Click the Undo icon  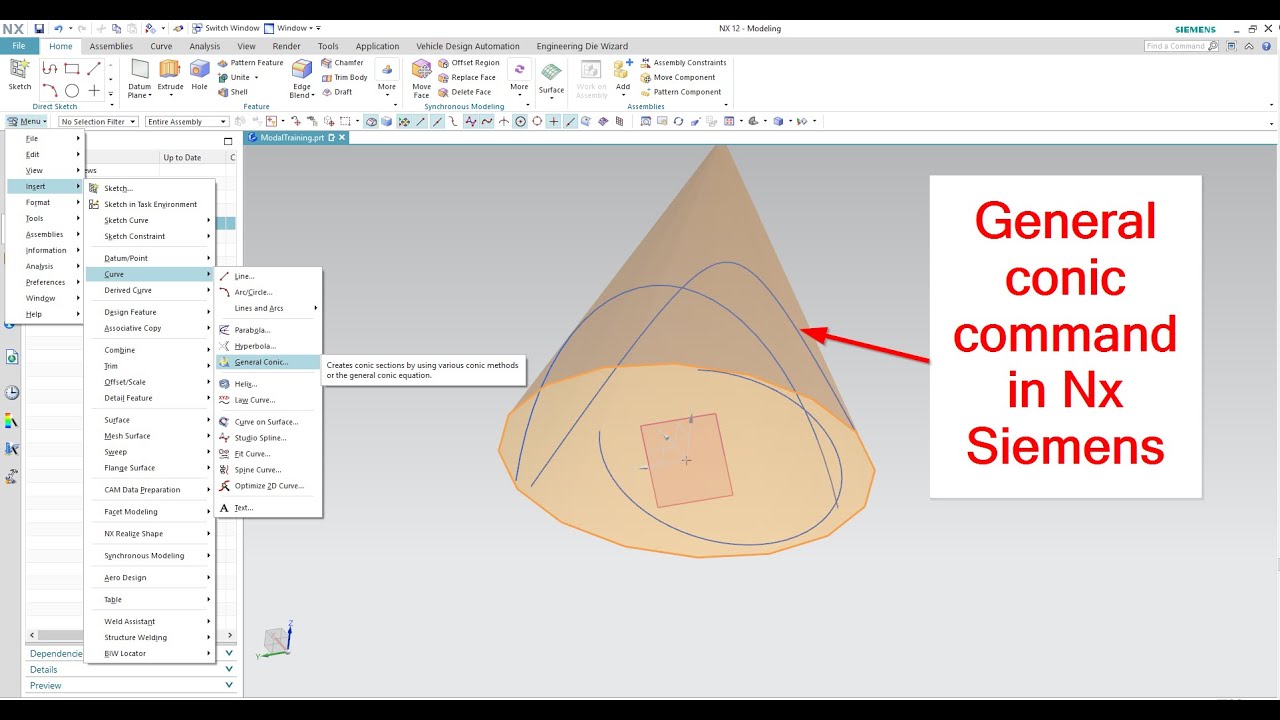click(x=58, y=28)
